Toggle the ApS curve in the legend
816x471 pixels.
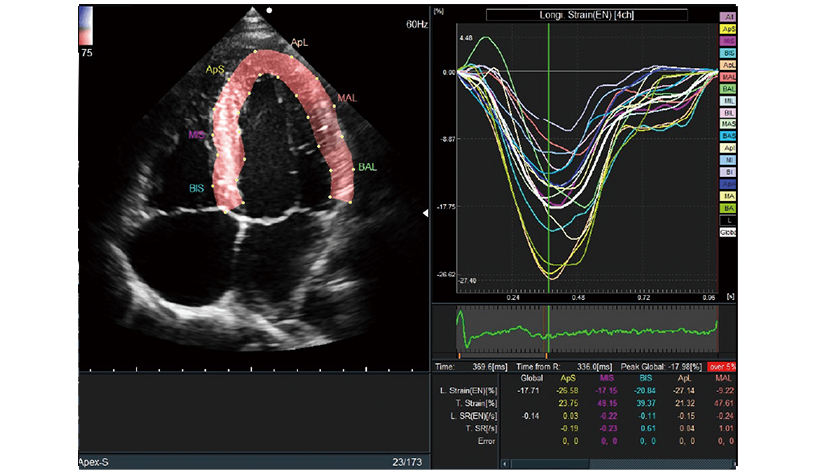pos(730,30)
